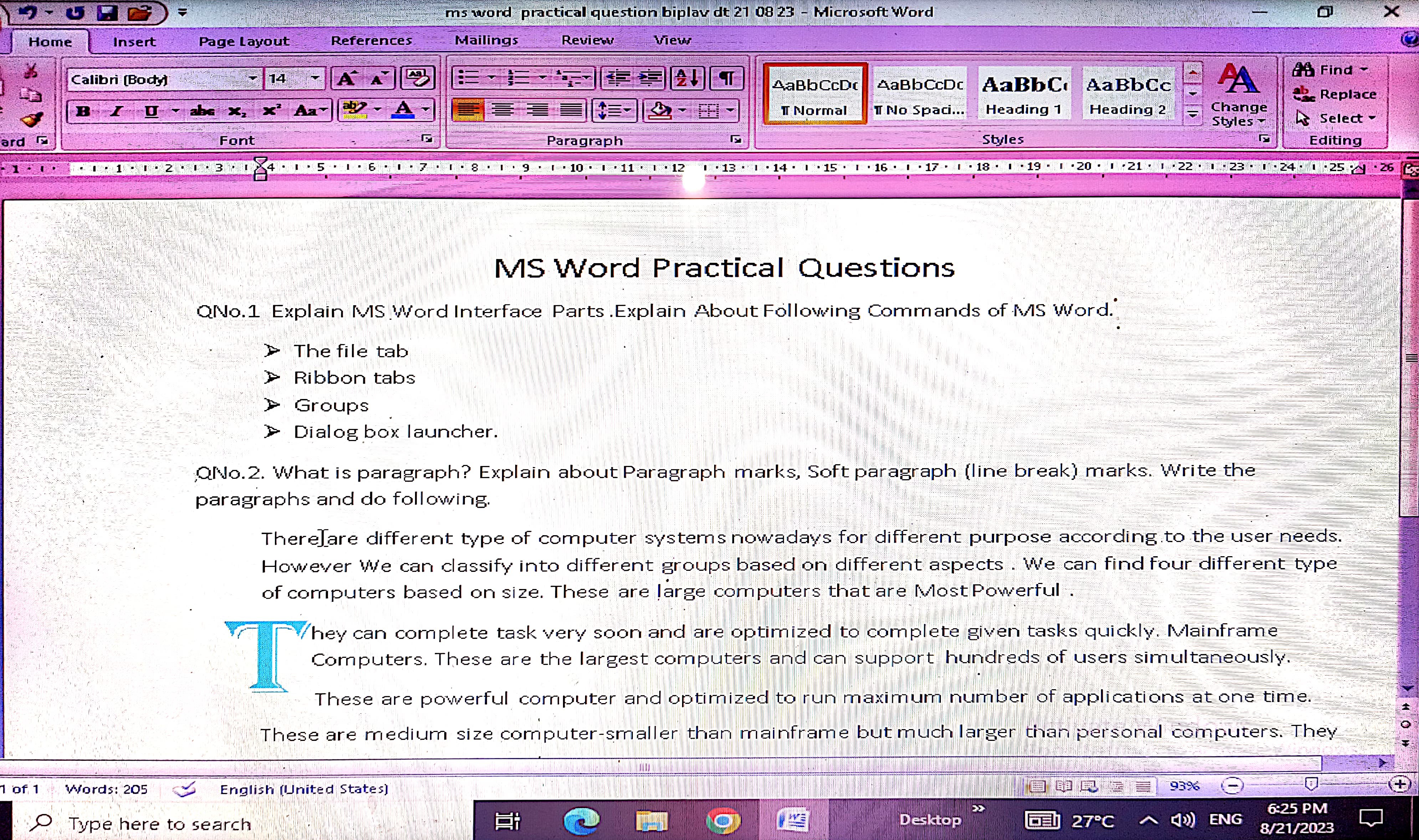
Task: Click the red Font Color swatch button
Action: (403, 110)
